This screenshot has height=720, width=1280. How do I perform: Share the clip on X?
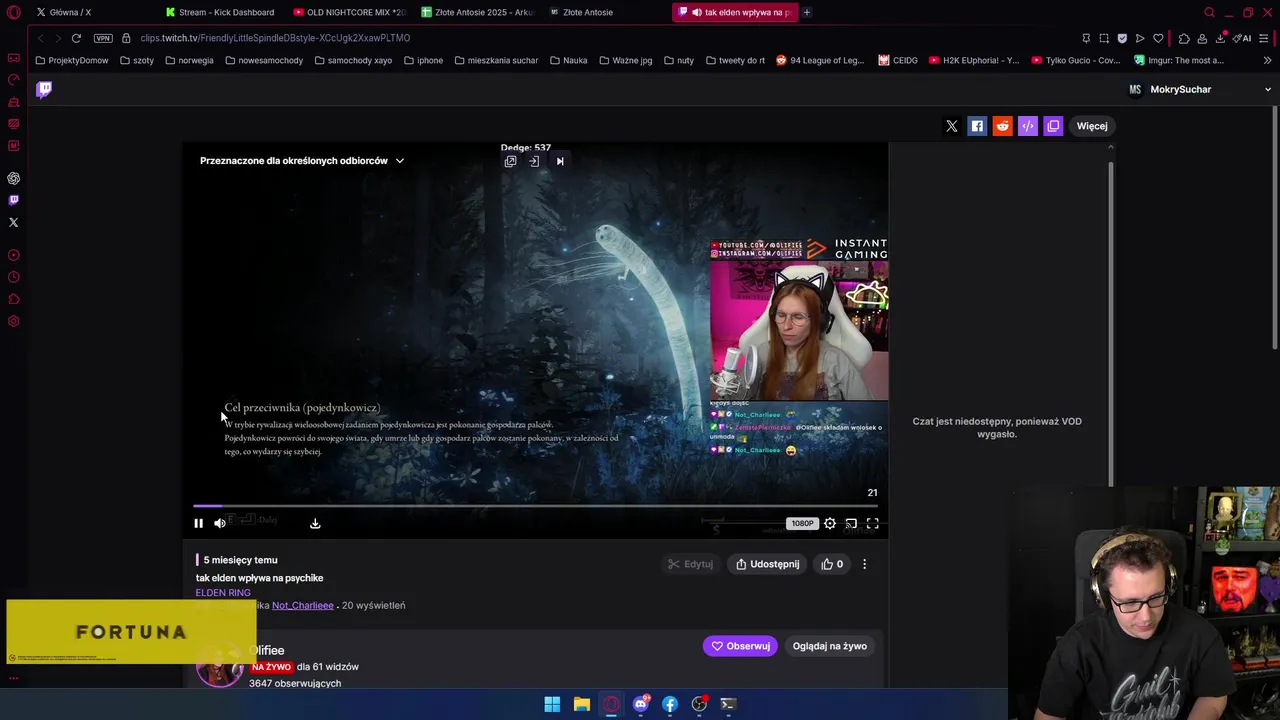coord(952,126)
